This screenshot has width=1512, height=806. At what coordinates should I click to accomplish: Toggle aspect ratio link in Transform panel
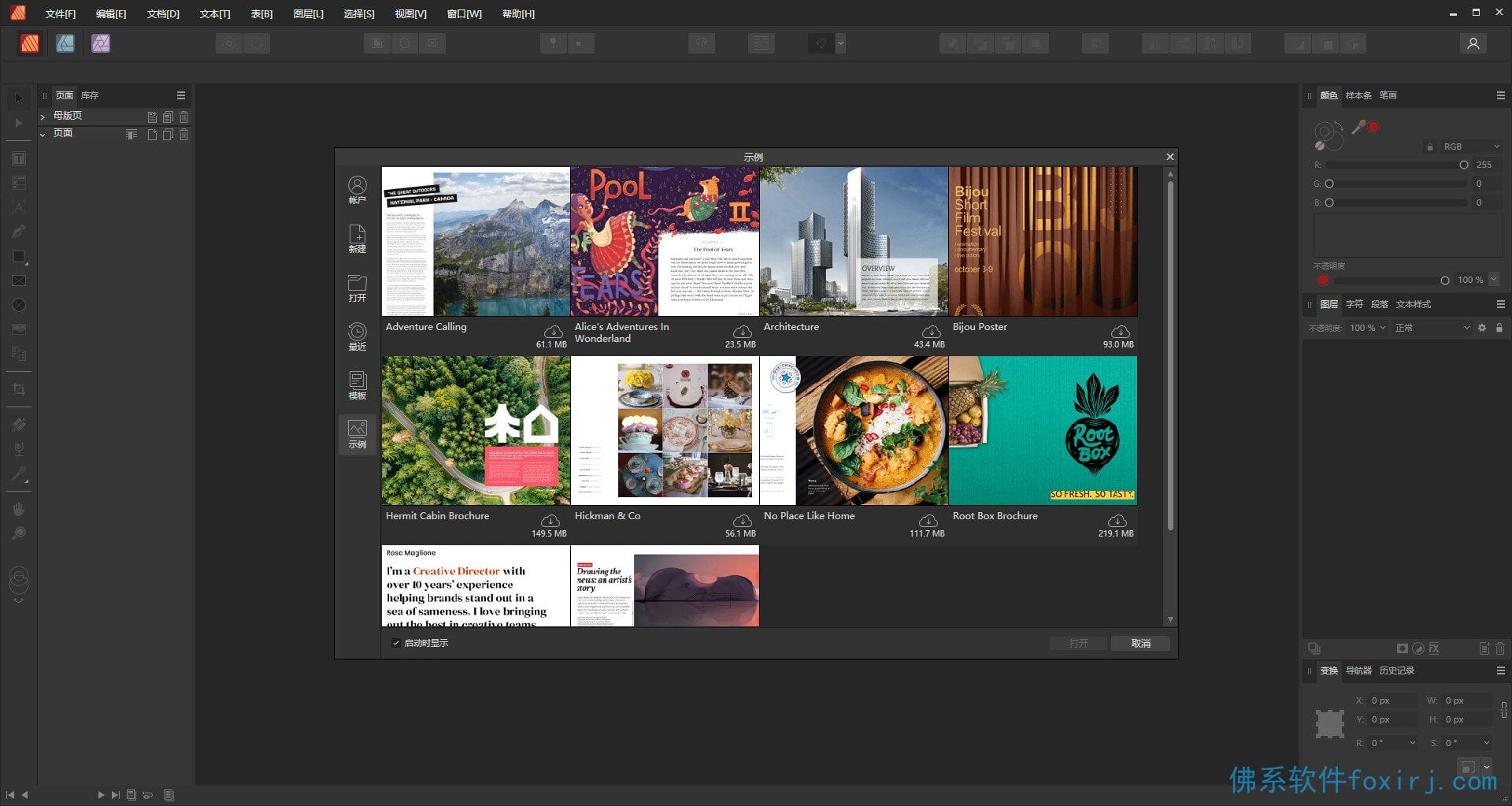(x=1503, y=710)
